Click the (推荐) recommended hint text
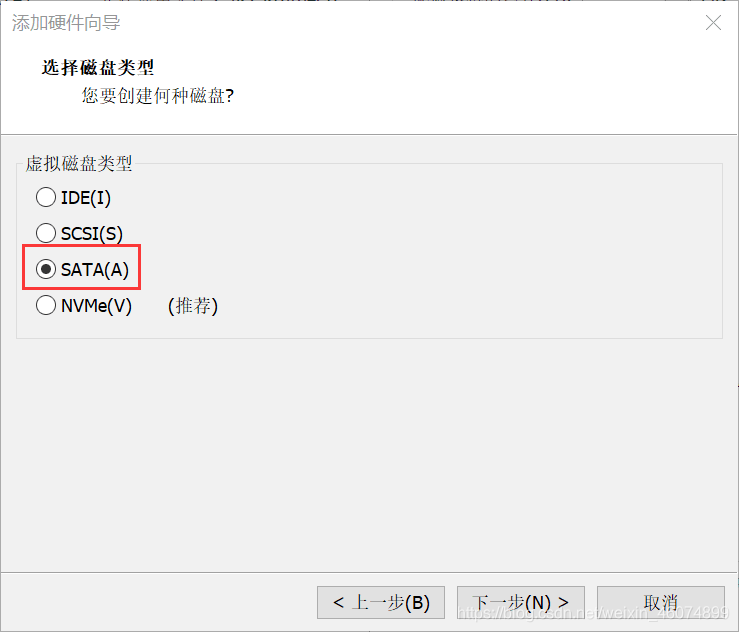The image size is (739, 632). click(x=193, y=306)
